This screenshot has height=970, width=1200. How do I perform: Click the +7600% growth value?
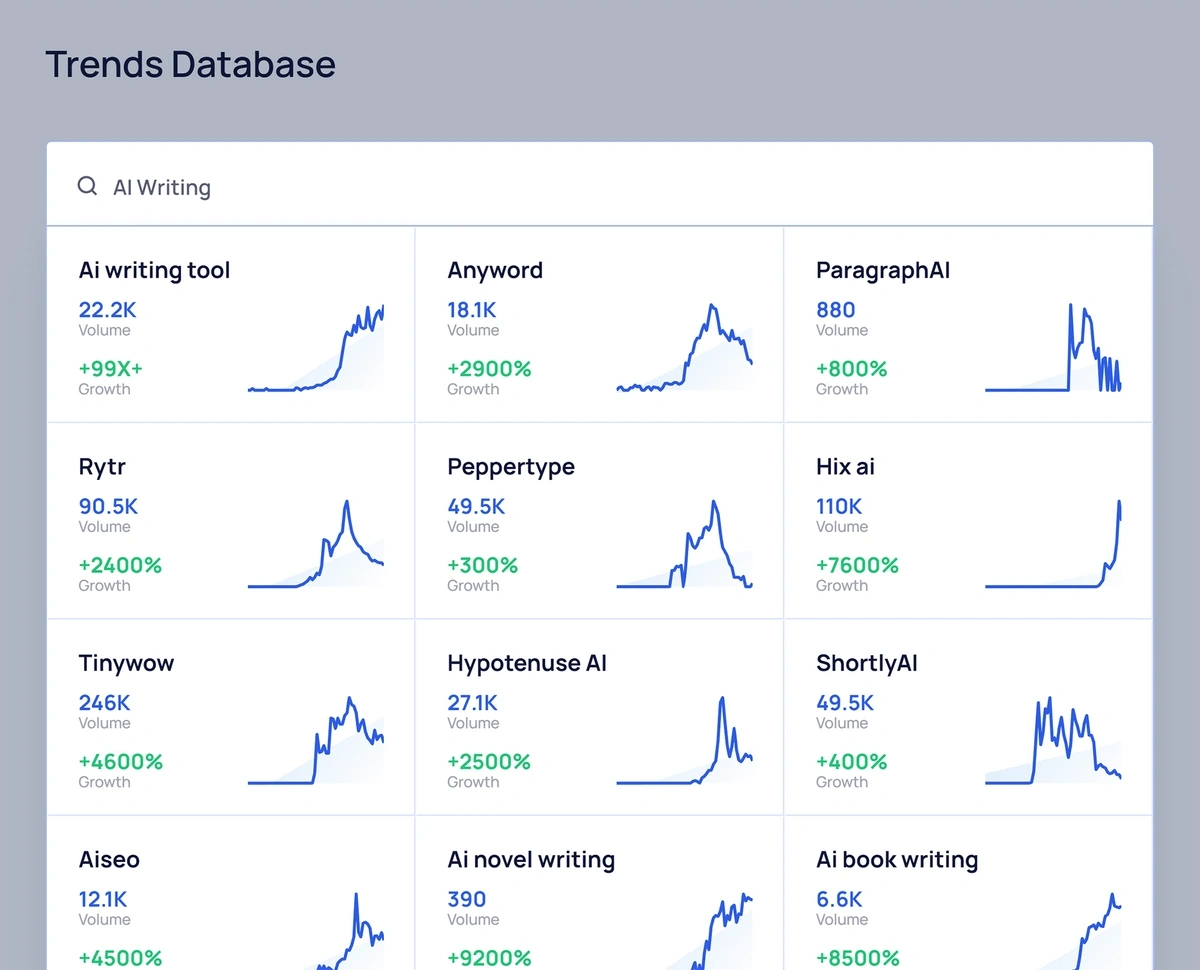(858, 565)
